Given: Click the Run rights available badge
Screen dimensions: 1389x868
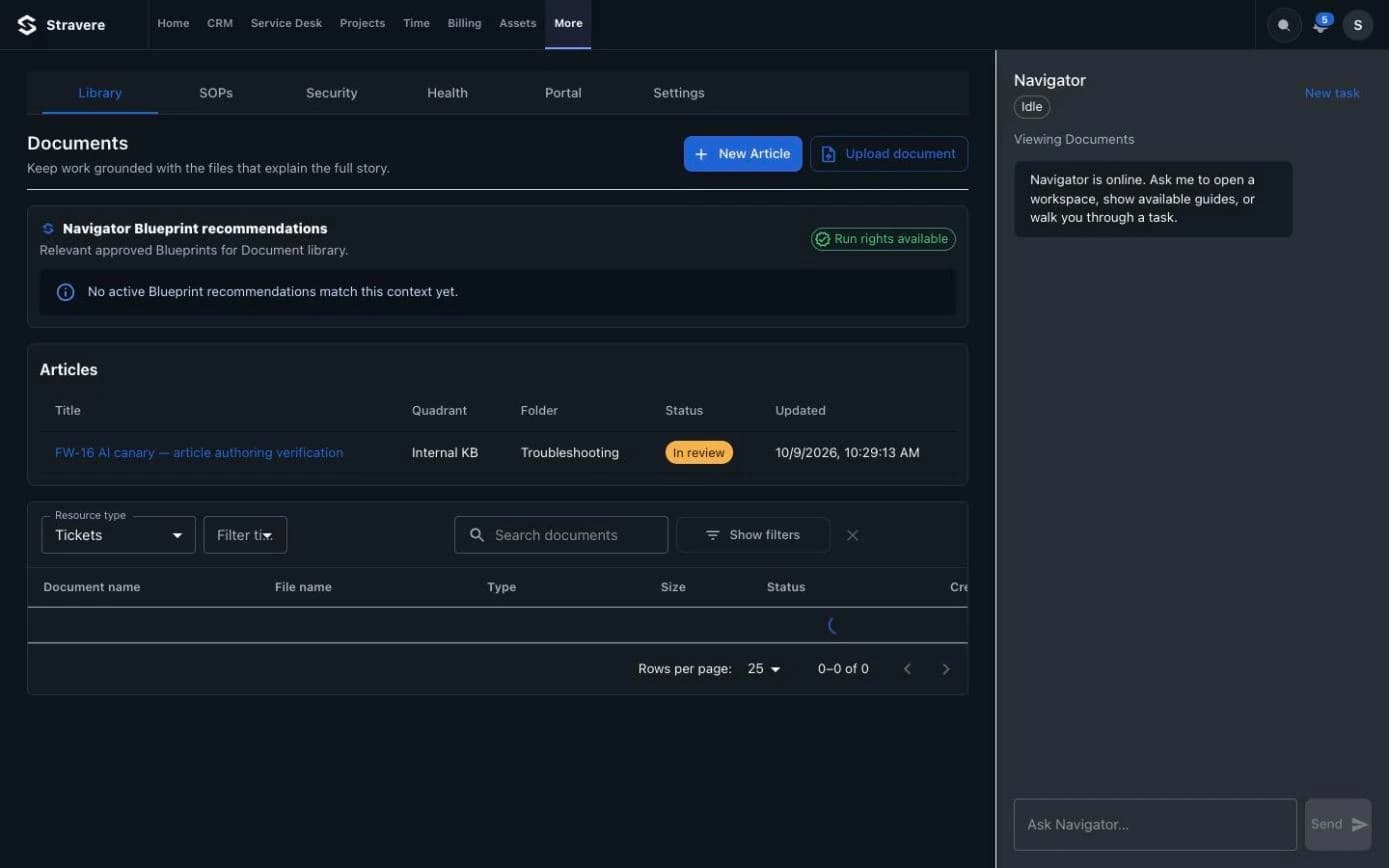Looking at the screenshot, I should coord(883,239).
